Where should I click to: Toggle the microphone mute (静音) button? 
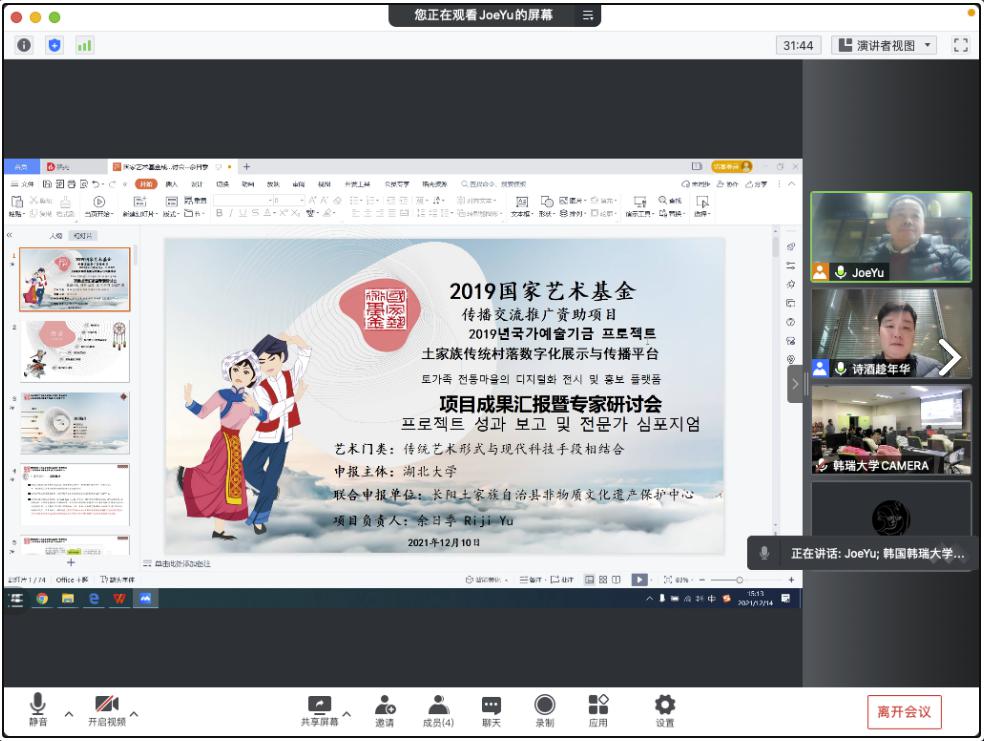click(x=38, y=710)
